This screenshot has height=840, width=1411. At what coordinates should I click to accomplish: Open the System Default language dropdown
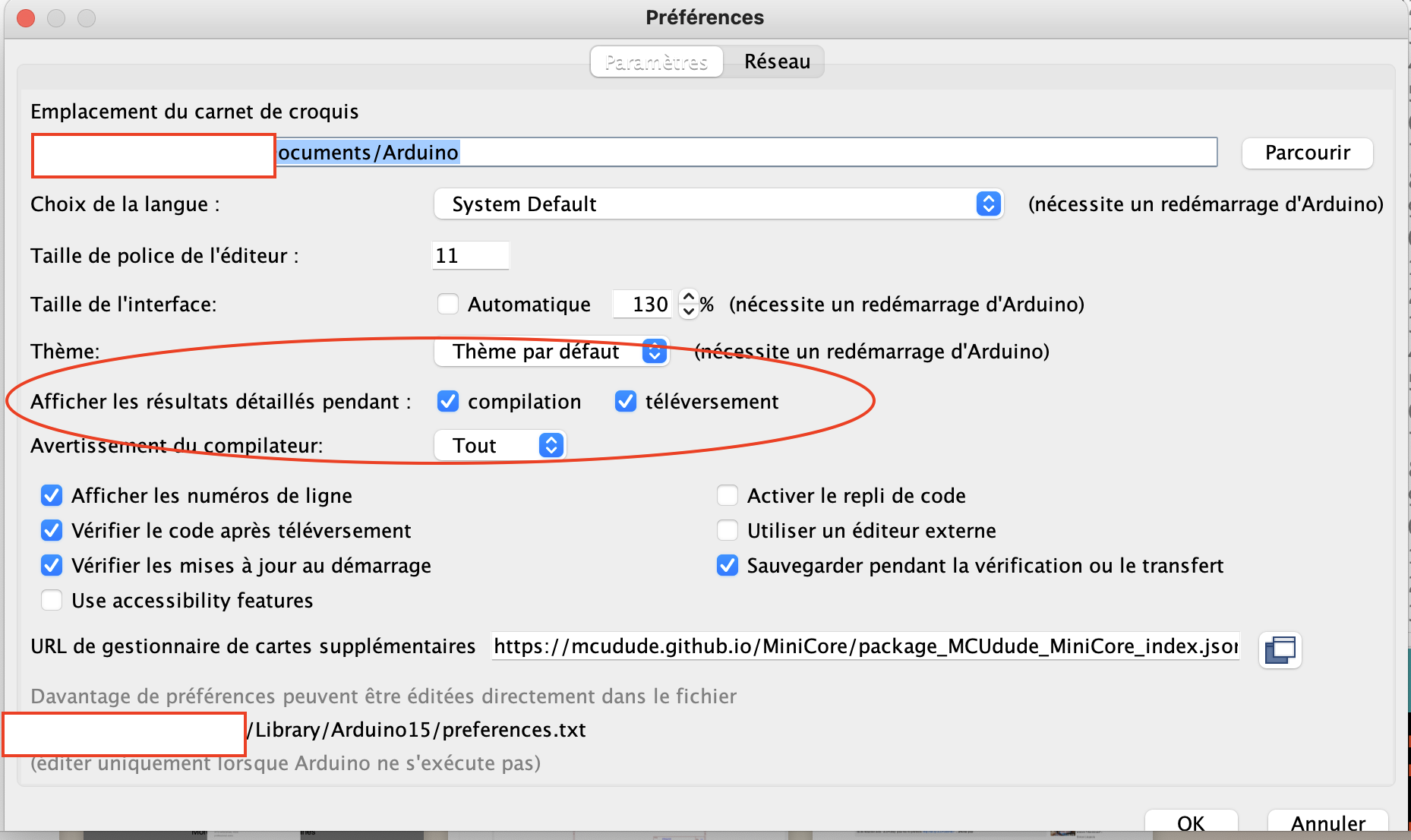pos(718,204)
